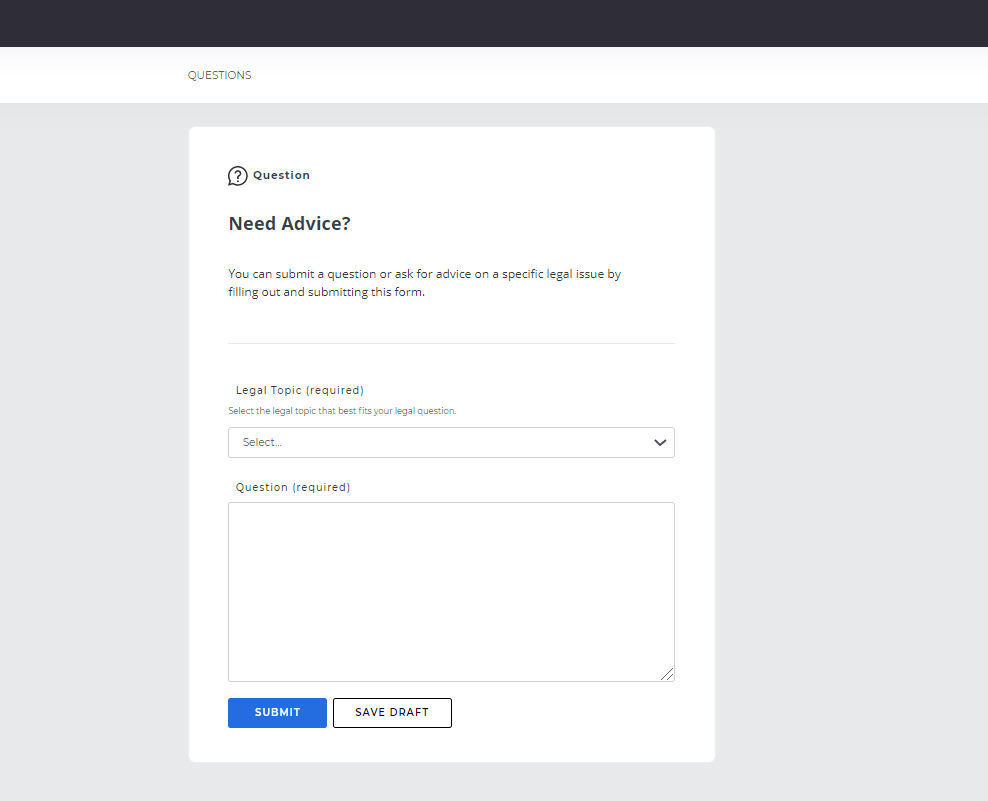
Task: Click the Legal Topic chevron arrow
Action: [660, 442]
